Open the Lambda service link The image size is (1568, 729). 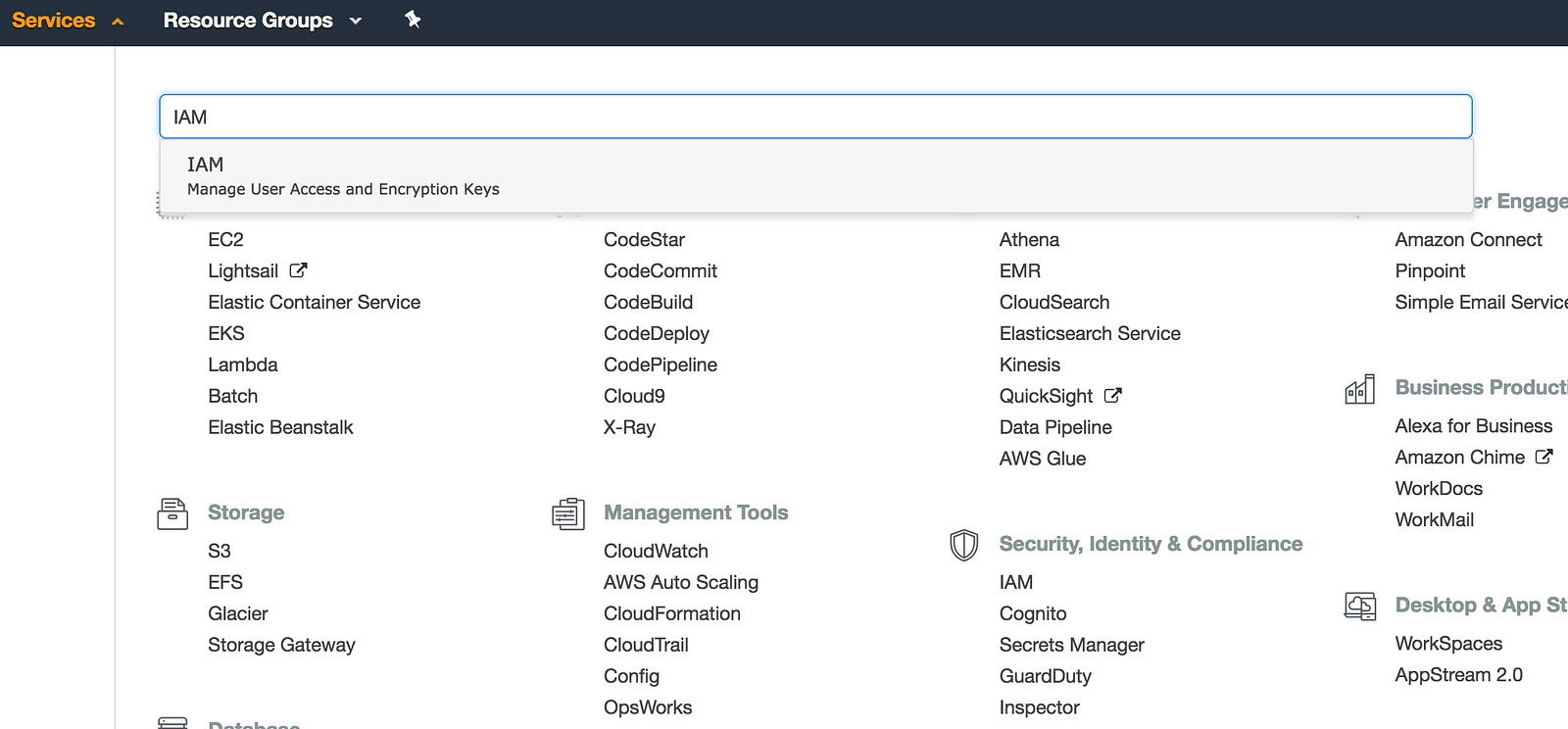tap(242, 365)
